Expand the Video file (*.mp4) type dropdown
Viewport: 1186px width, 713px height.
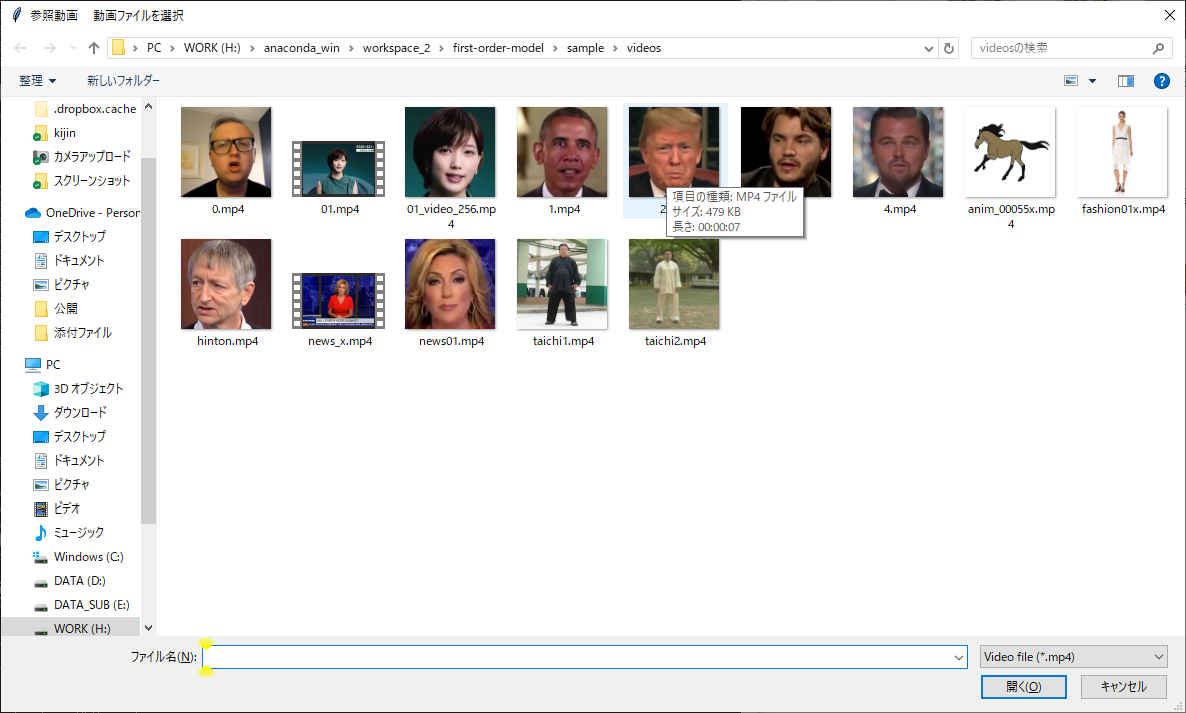pyautogui.click(x=1074, y=657)
